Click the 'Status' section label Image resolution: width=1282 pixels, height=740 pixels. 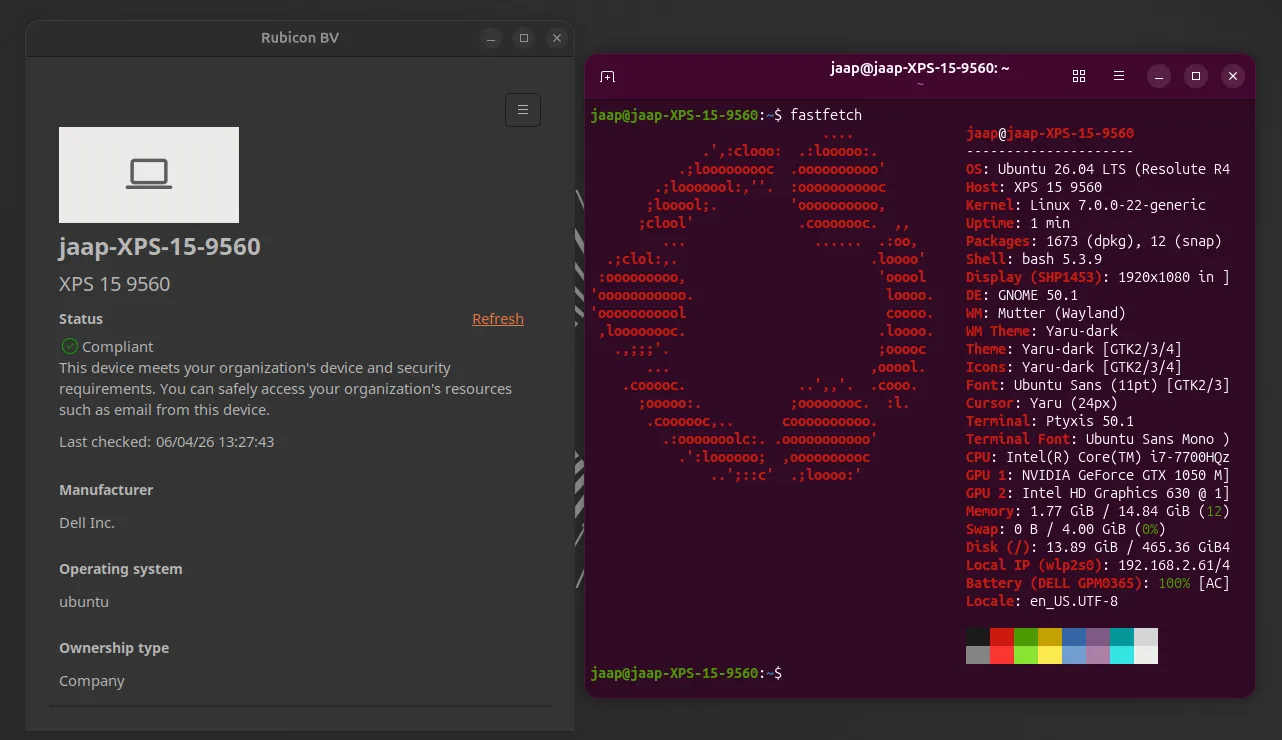click(x=81, y=319)
